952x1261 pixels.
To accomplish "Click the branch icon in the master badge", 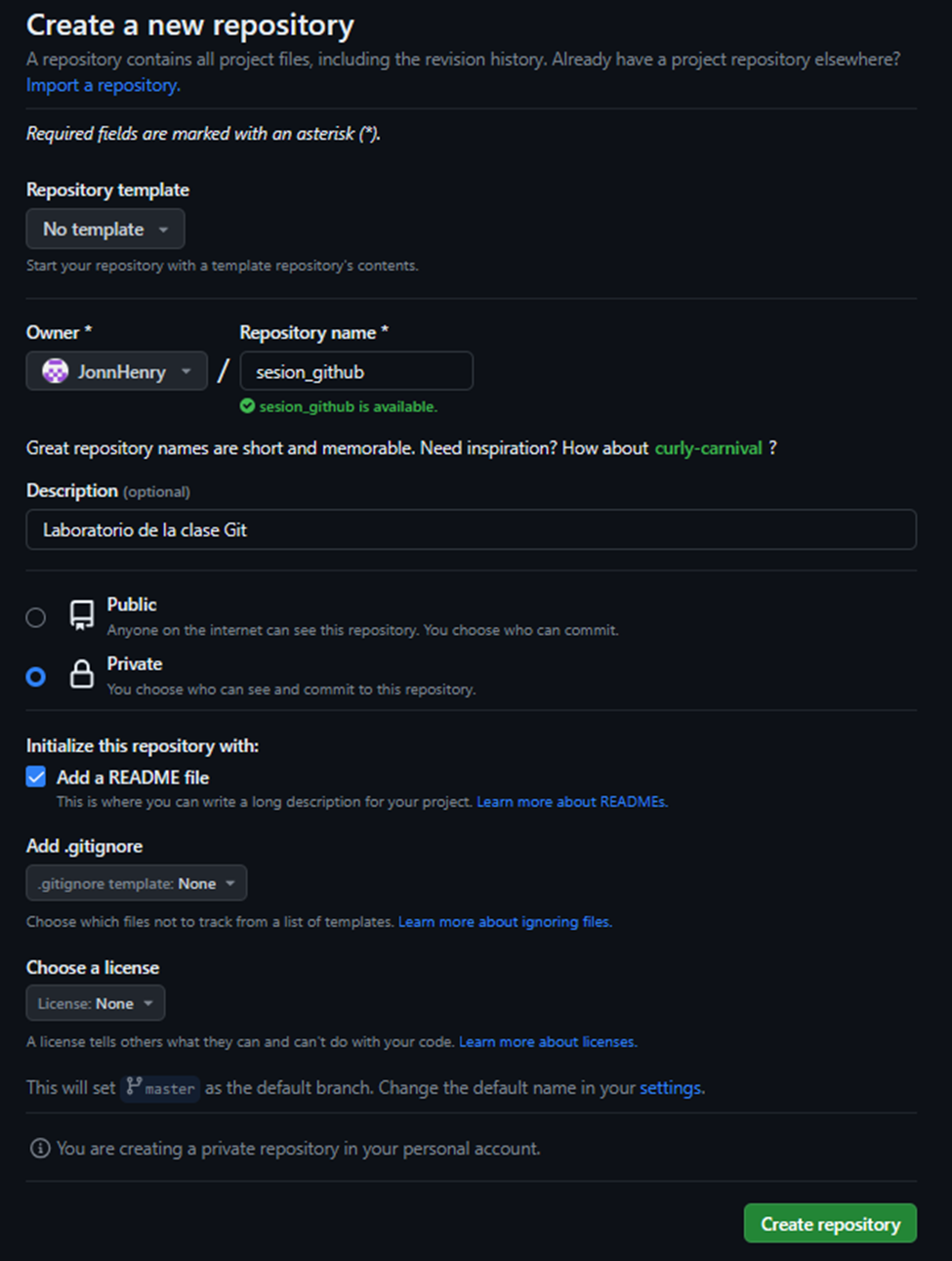I will (x=133, y=1087).
